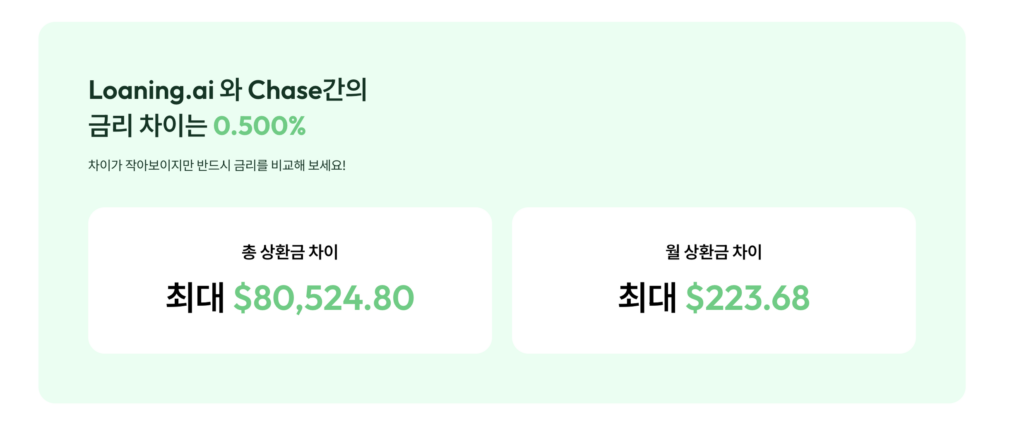Click empty green area below the cards
Image resolution: width=1024 pixels, height=441 pixels.
click(500, 380)
